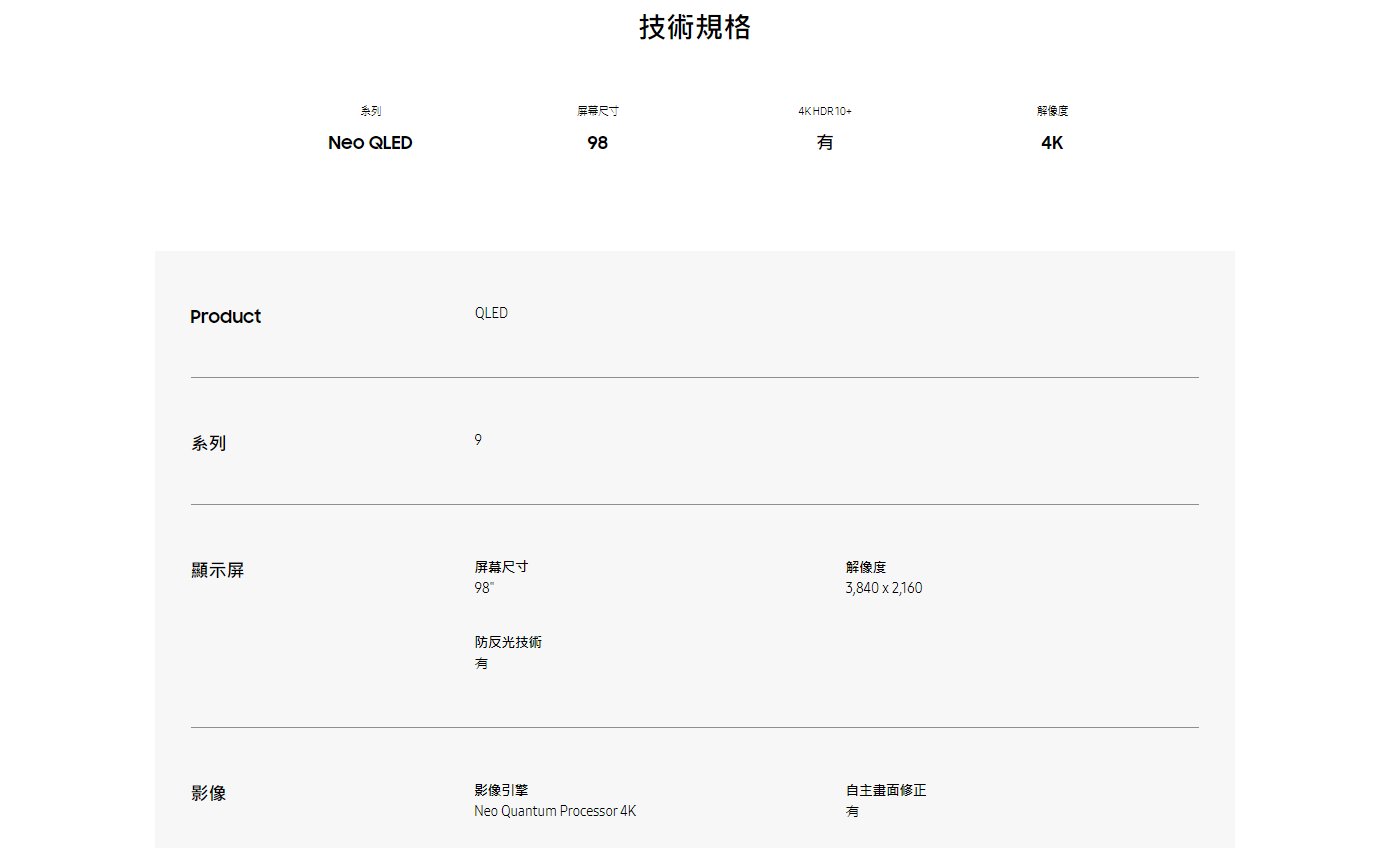Image resolution: width=1381 pixels, height=848 pixels.
Task: Click the 4K HDR10+ summary label
Action: tap(825, 111)
